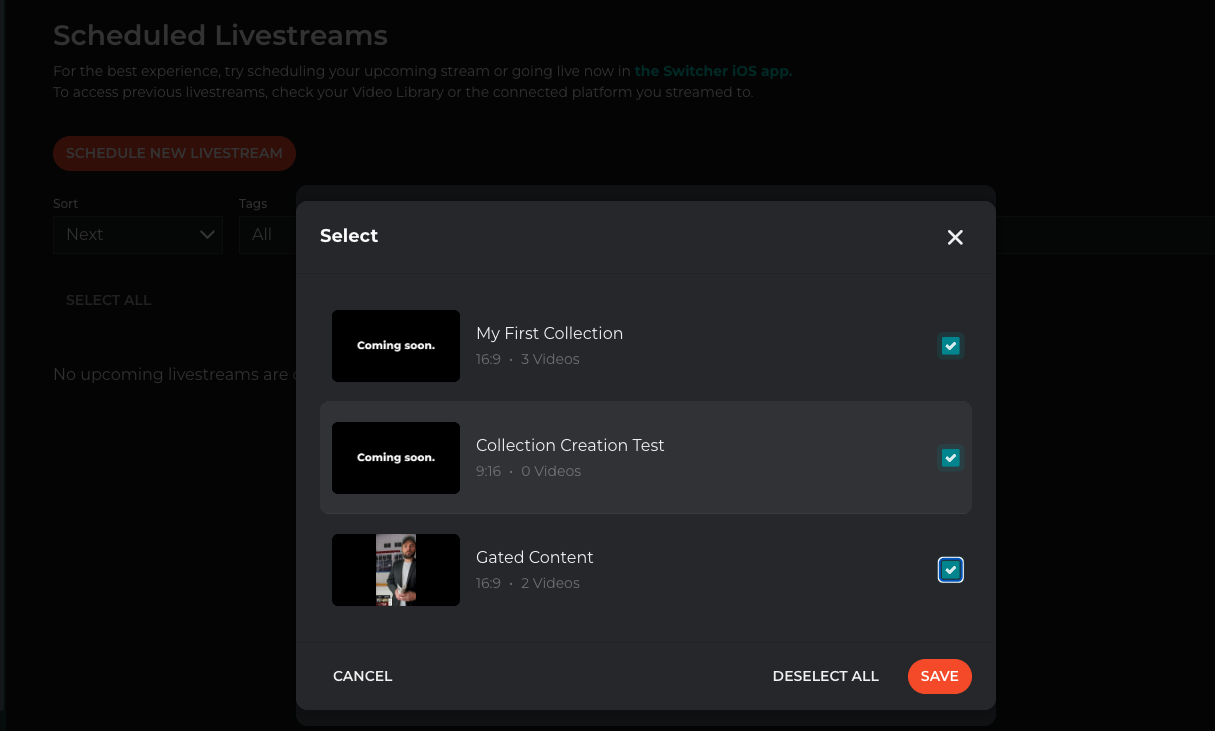Image resolution: width=1215 pixels, height=731 pixels.
Task: Click Deselect All in the dialog
Action: click(x=826, y=676)
